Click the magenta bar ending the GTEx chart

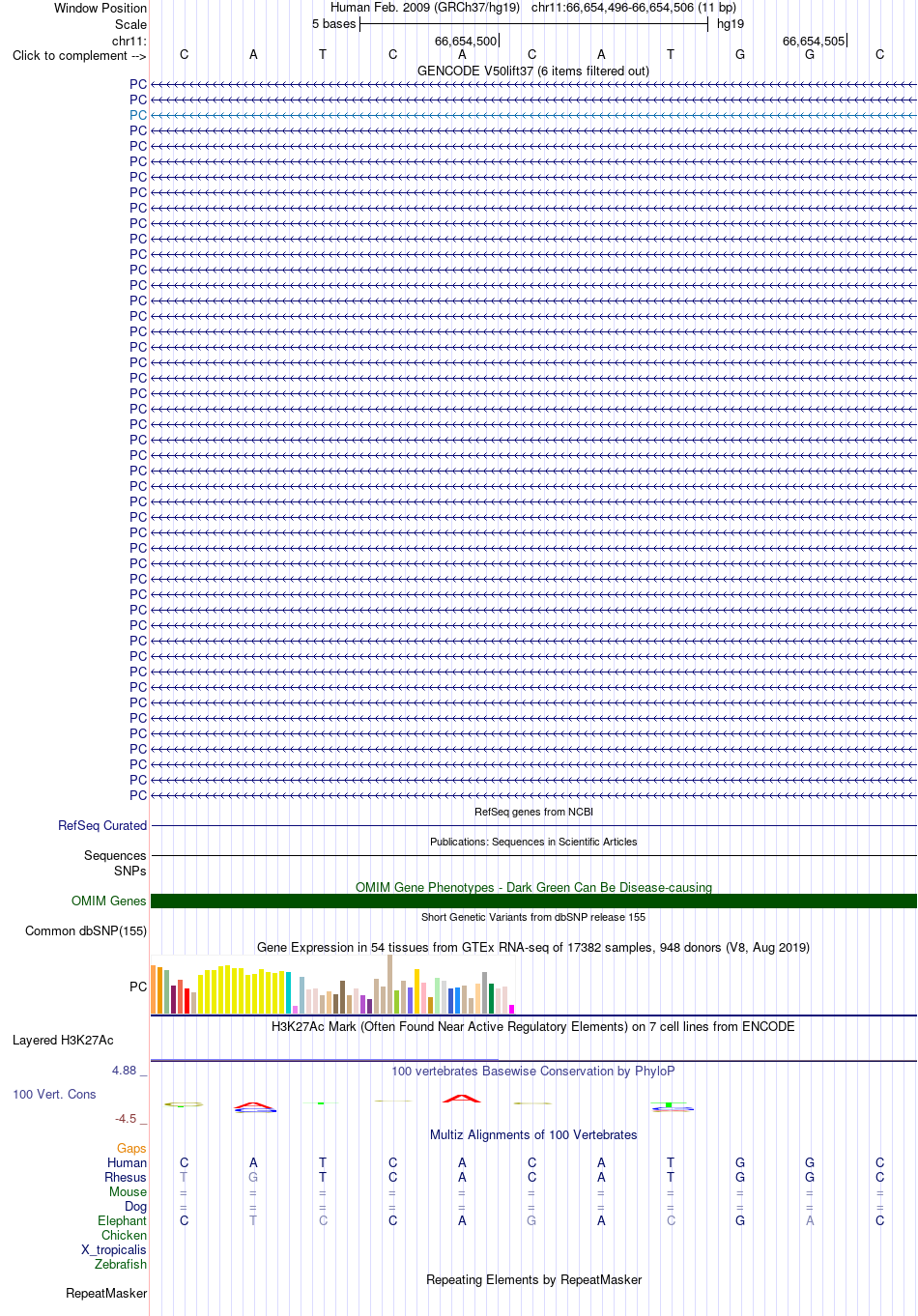512,1009
